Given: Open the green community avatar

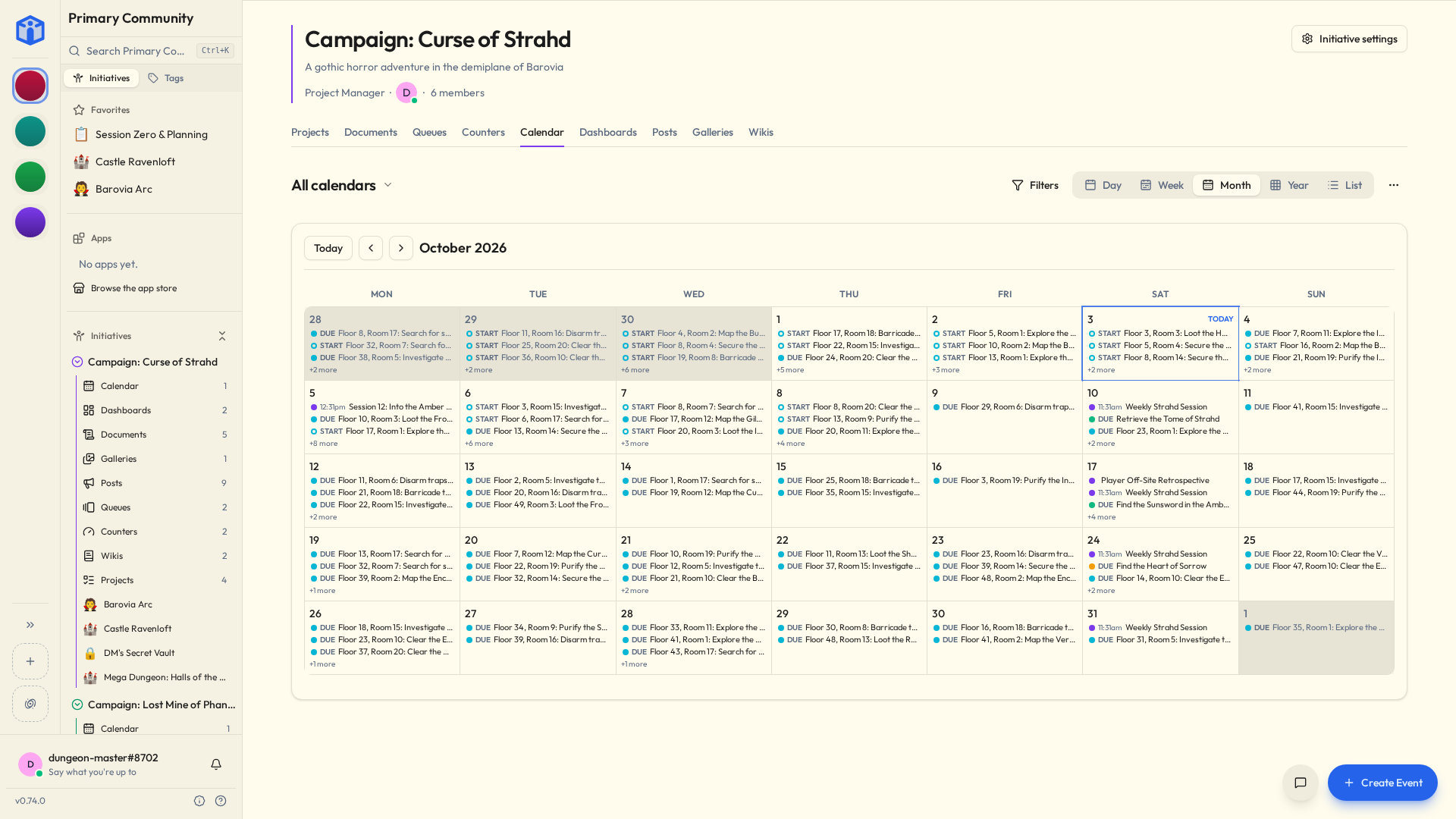Looking at the screenshot, I should (30, 177).
